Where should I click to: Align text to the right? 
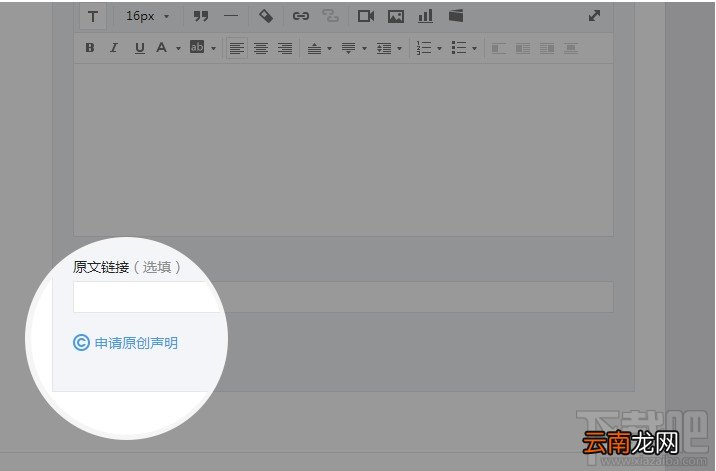[x=285, y=48]
